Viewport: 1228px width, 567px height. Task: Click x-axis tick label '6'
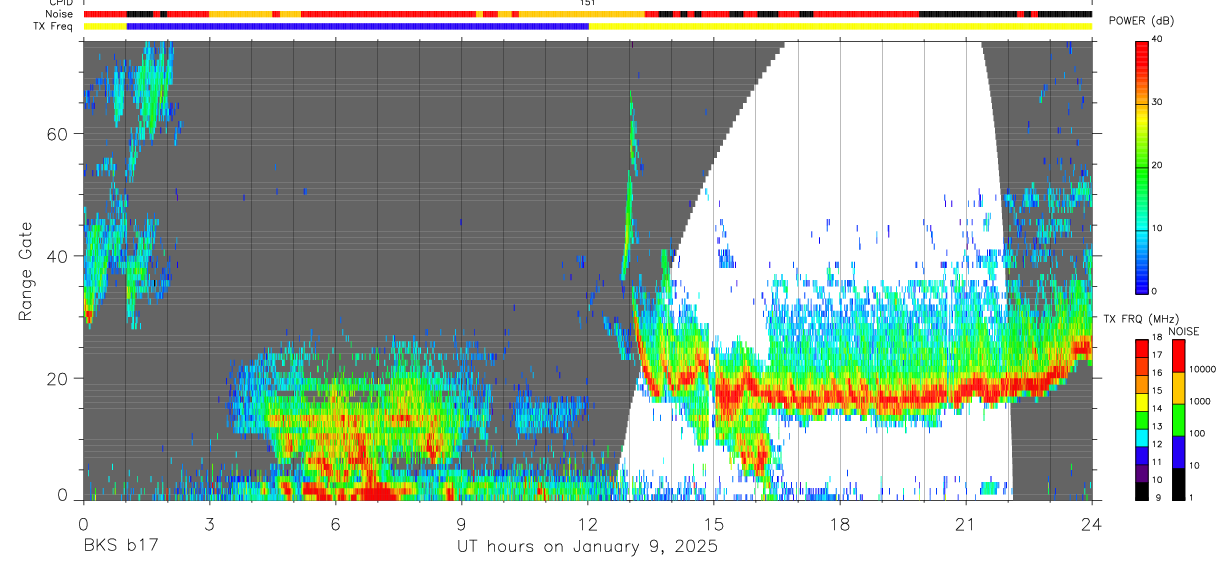click(335, 523)
